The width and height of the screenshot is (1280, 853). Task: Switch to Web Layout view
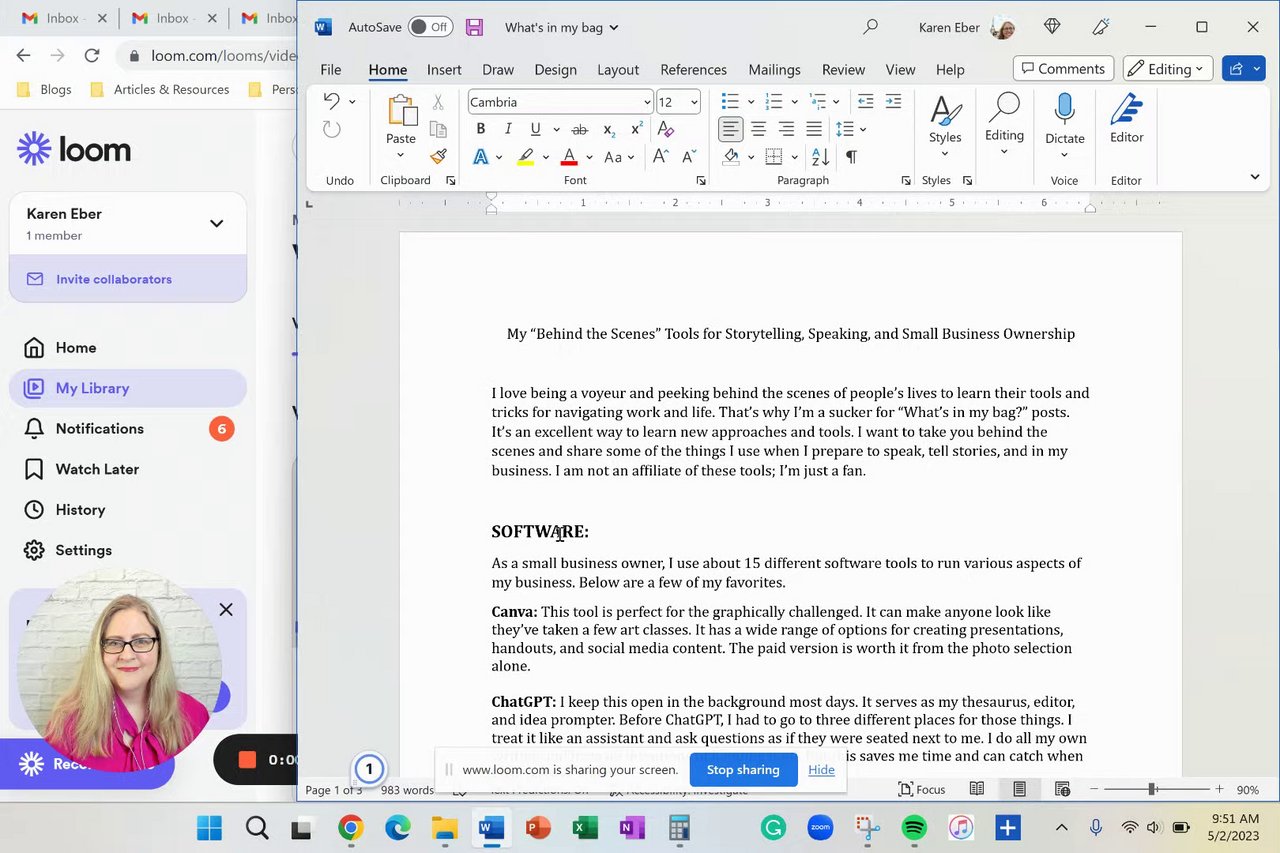click(1062, 789)
